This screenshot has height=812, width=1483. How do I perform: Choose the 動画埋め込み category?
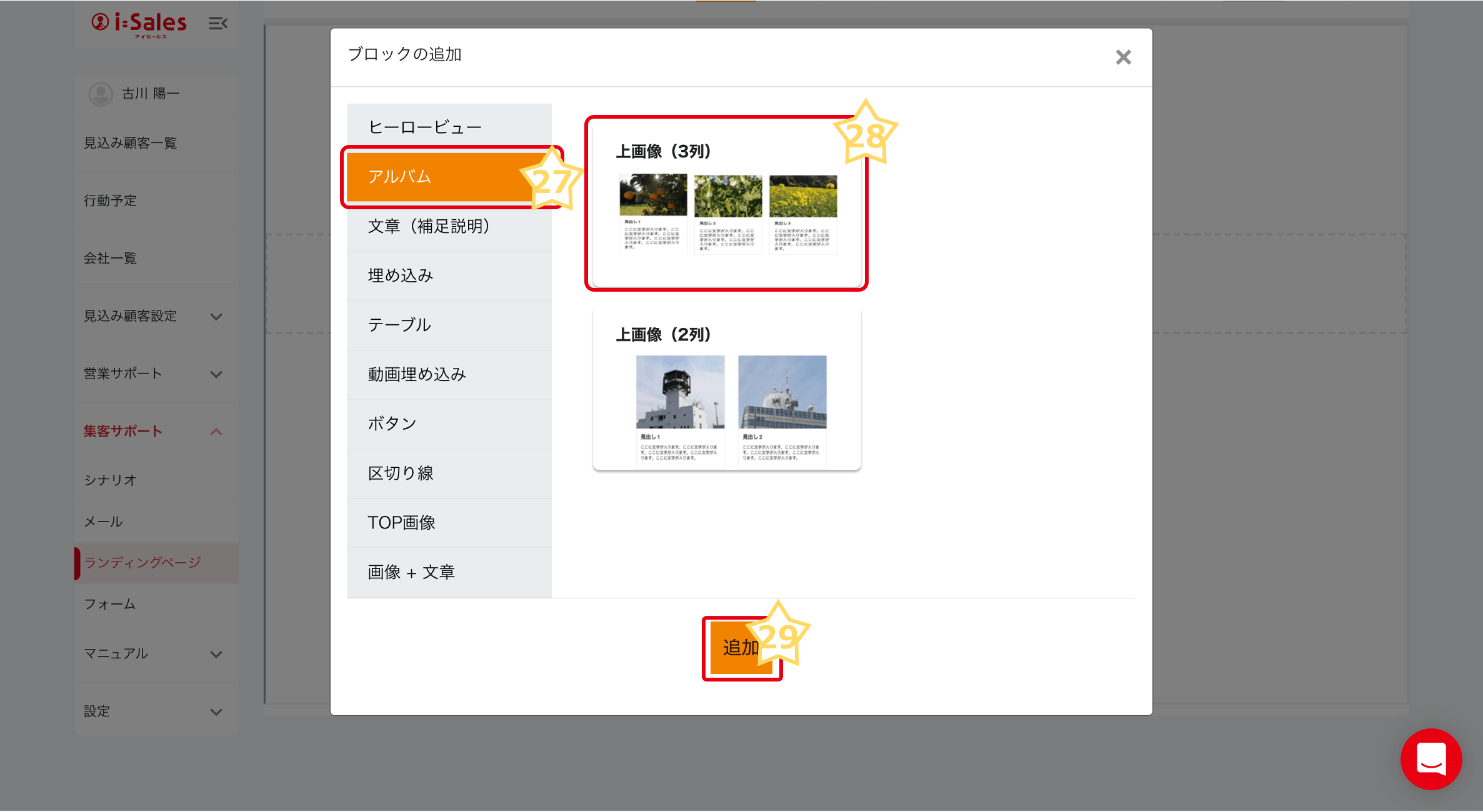[449, 374]
